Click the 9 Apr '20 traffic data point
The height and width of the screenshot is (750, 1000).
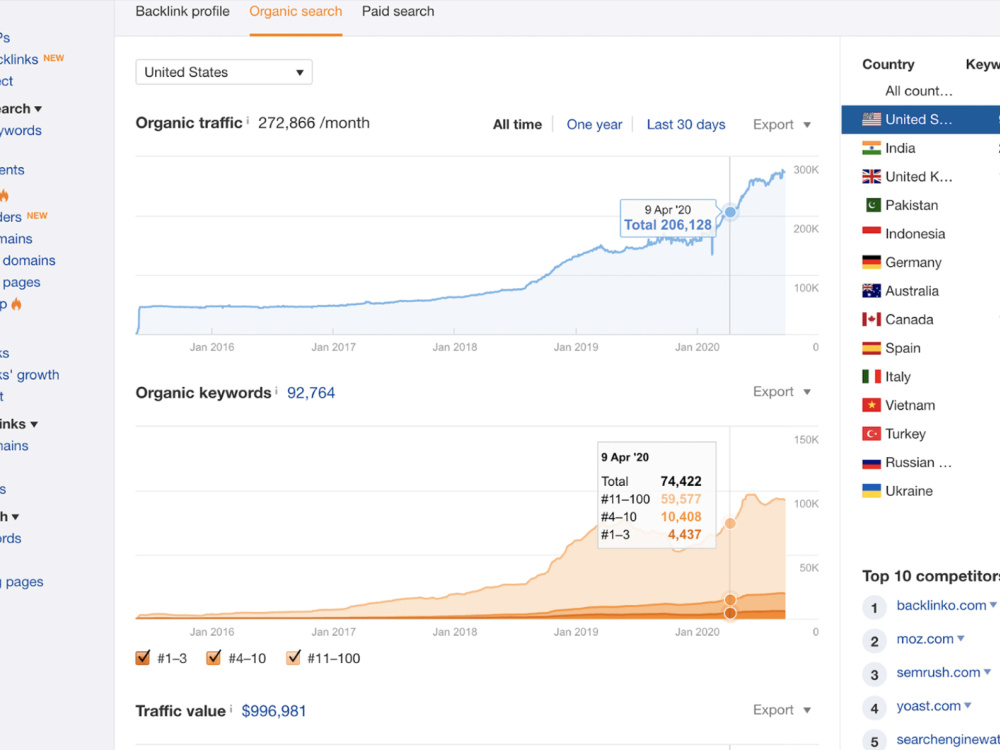(730, 212)
